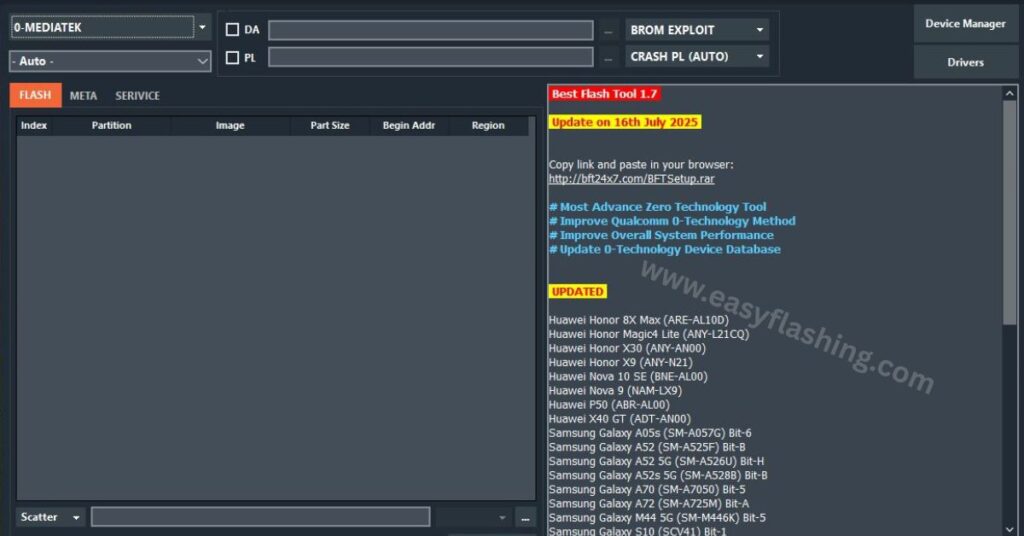This screenshot has width=1024, height=536.
Task: Click 'Samsung Galaxy A52 (SM-A525F) Bit-B' entry
Action: (x=647, y=447)
